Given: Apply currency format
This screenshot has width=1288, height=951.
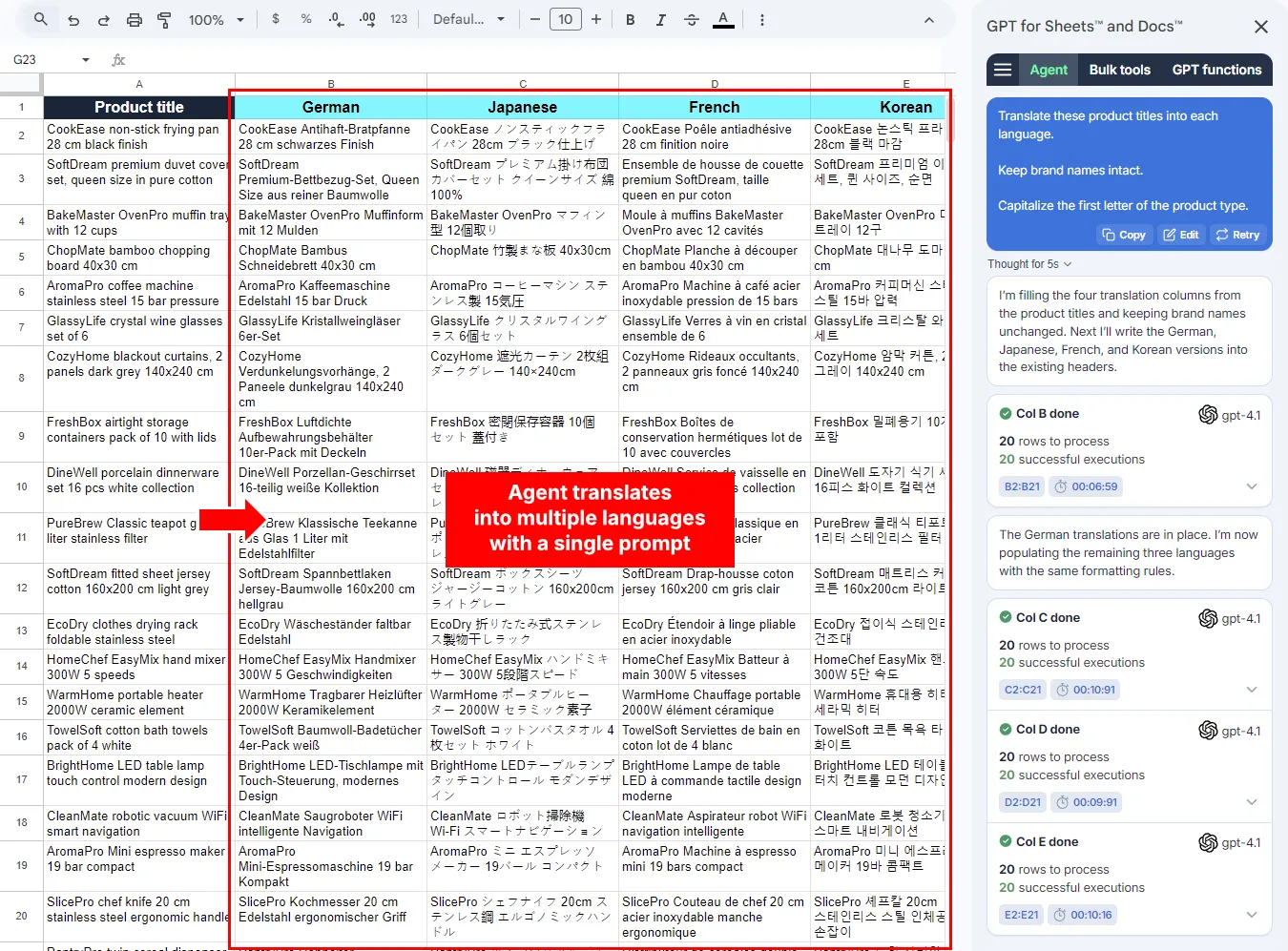Looking at the screenshot, I should (x=275, y=19).
